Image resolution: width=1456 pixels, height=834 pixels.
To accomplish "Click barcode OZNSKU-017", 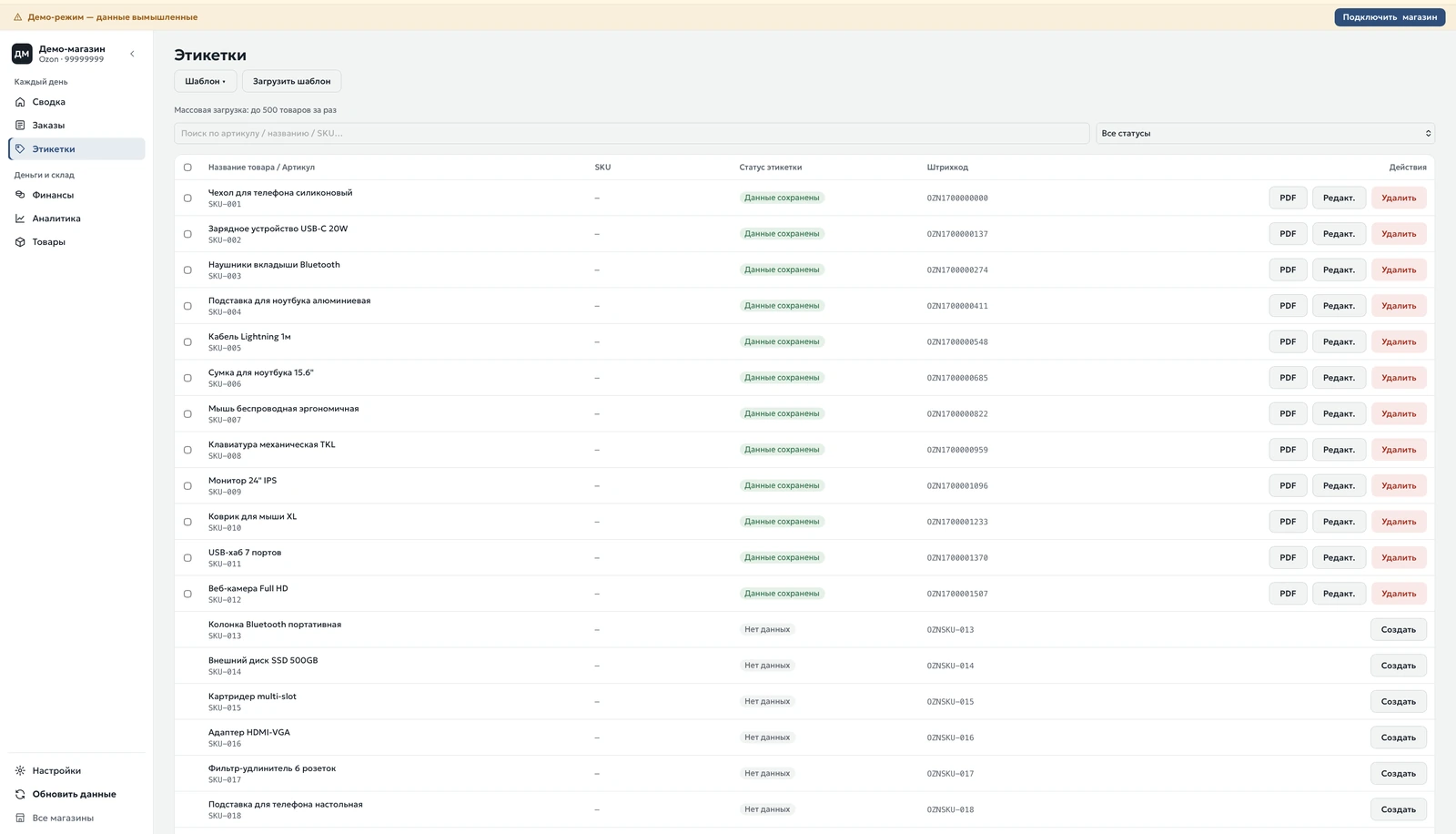I will tap(950, 774).
